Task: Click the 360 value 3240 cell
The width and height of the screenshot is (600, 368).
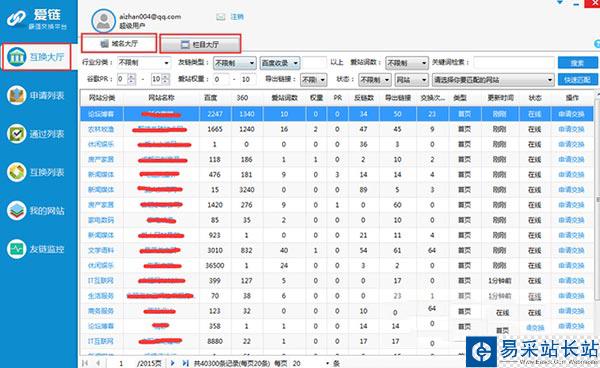Action: click(x=246, y=190)
